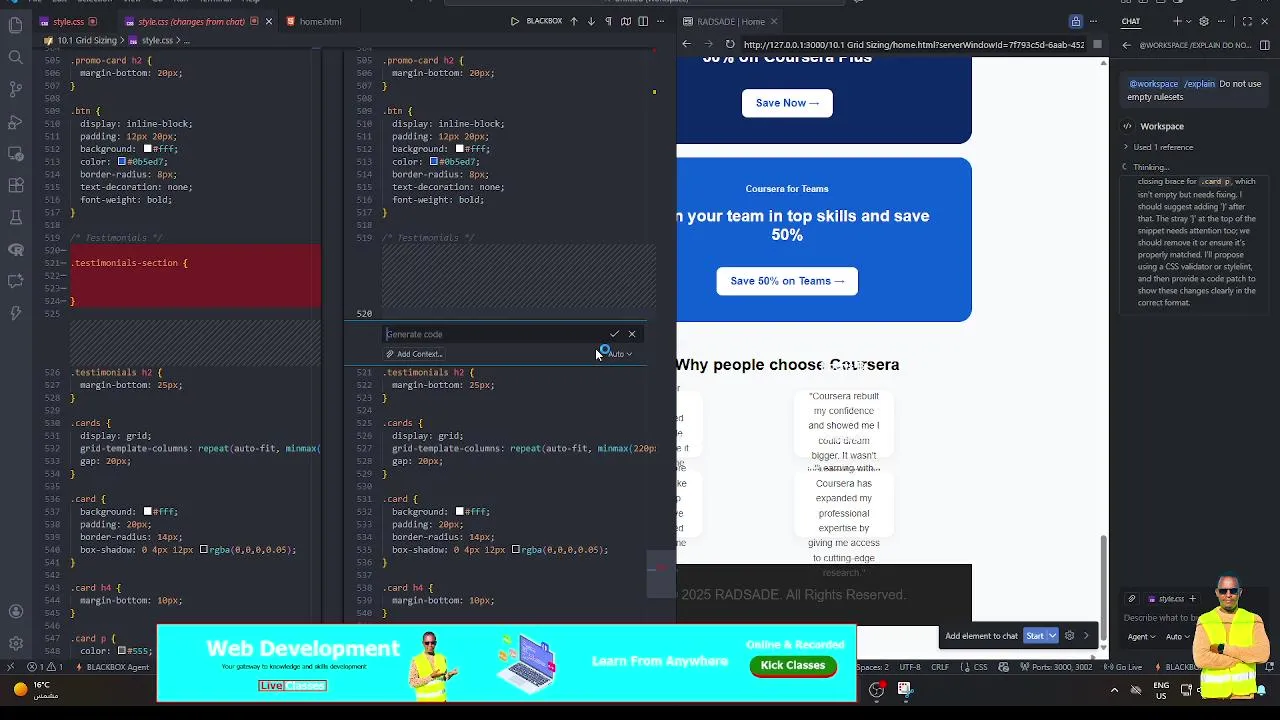Close style.css changes from chat tab
The width and height of the screenshot is (1280, 720).
268,21
